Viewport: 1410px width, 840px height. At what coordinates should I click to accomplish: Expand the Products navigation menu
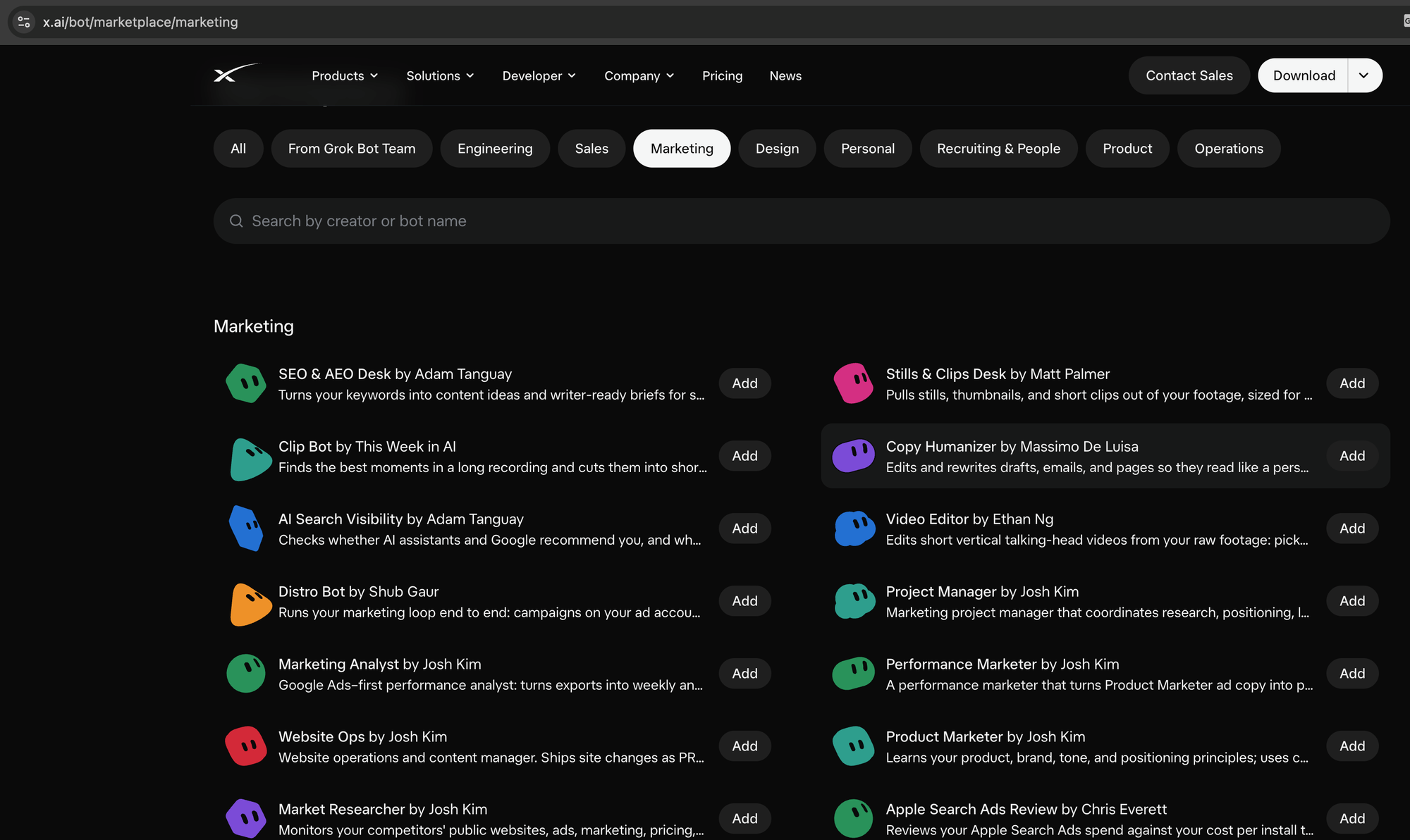tap(345, 75)
